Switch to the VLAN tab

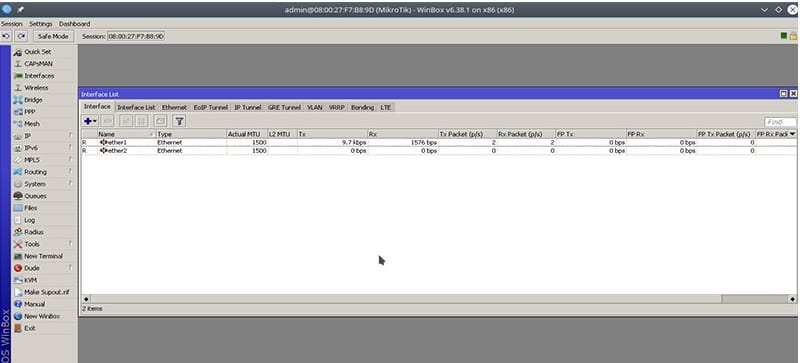(315, 108)
